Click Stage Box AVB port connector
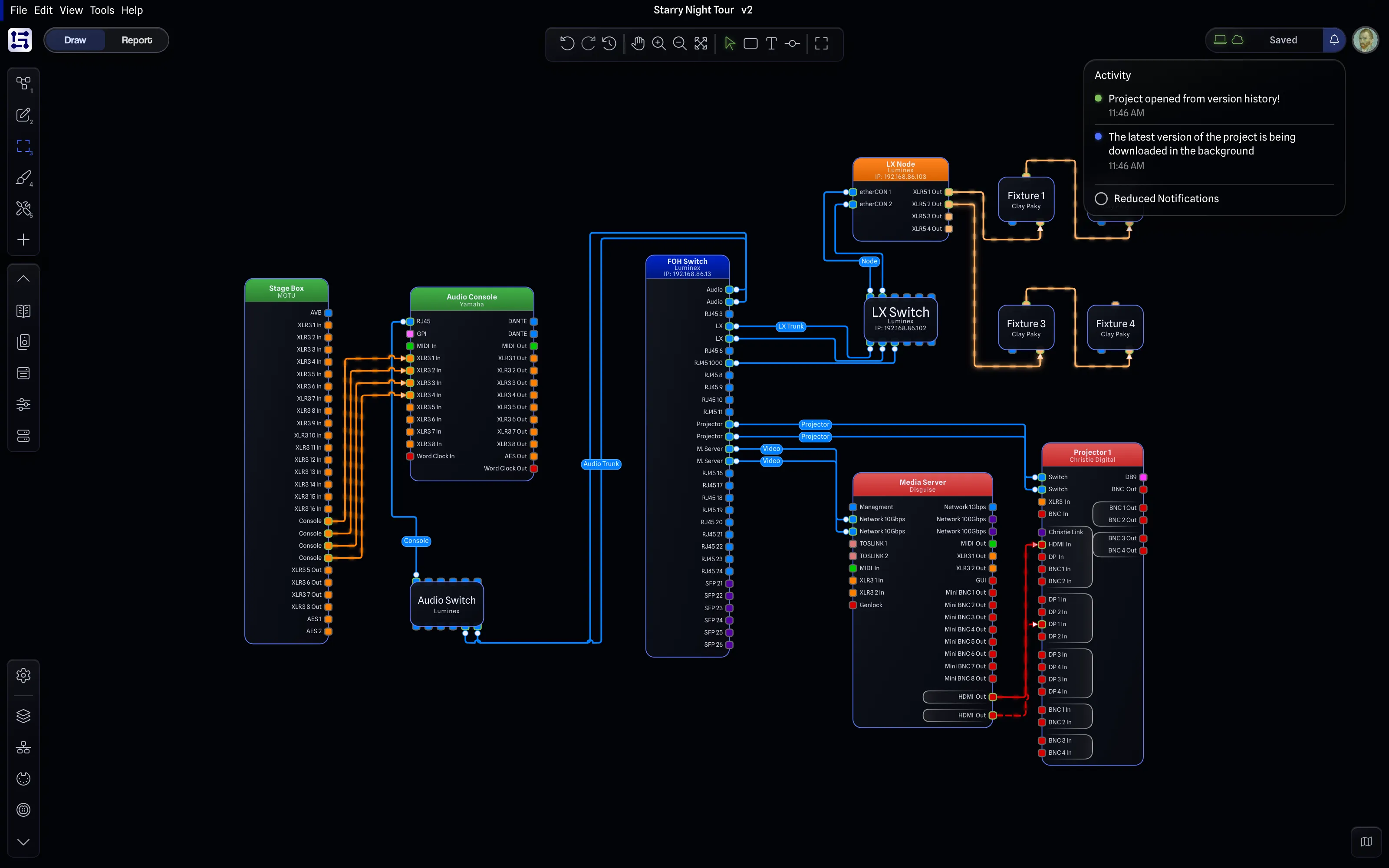1389x868 pixels. (328, 313)
